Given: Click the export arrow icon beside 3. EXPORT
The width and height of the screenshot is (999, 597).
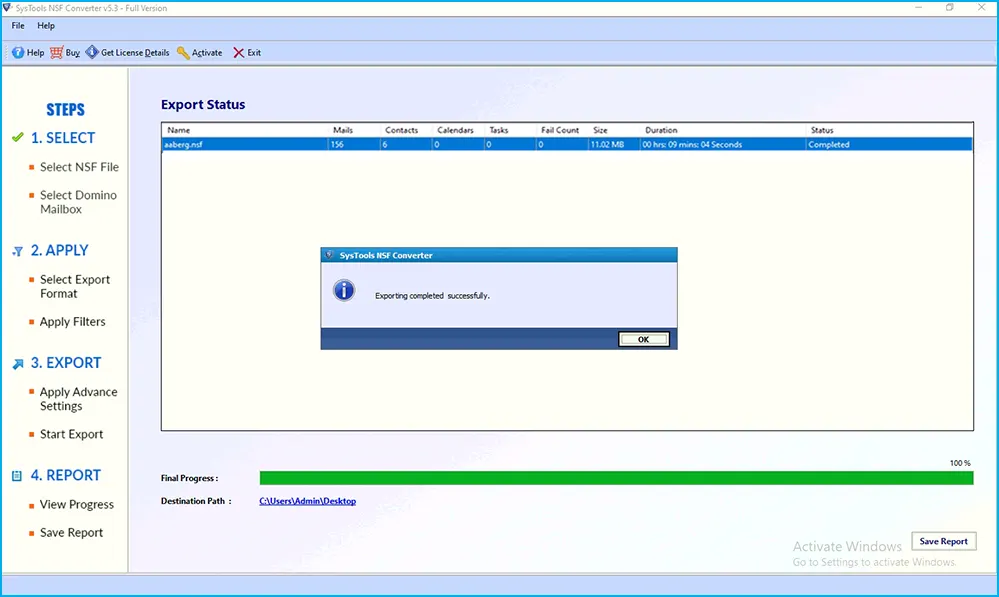Looking at the screenshot, I should pyautogui.click(x=17, y=364).
